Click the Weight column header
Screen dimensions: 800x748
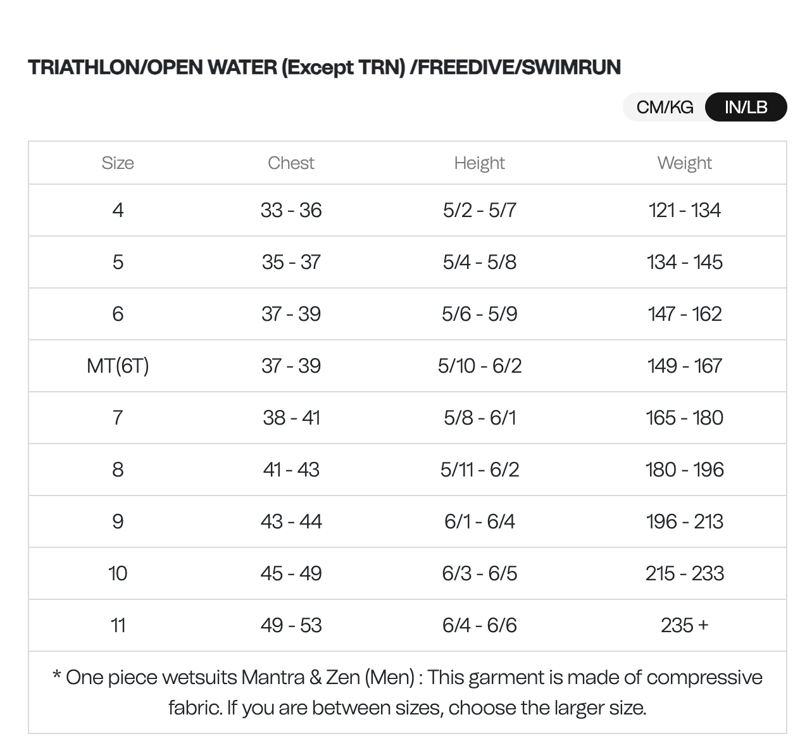(x=686, y=163)
